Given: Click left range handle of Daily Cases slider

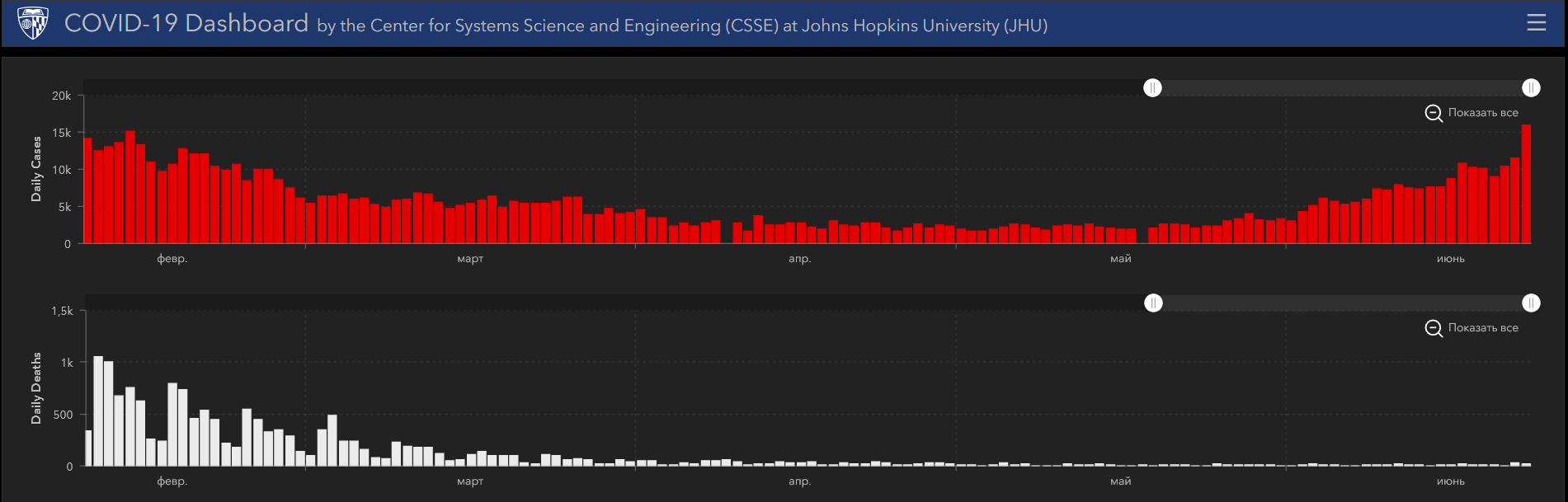Looking at the screenshot, I should [1152, 88].
